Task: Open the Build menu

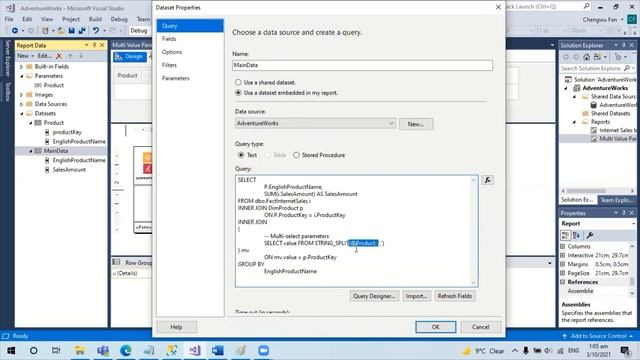Action: point(95,19)
